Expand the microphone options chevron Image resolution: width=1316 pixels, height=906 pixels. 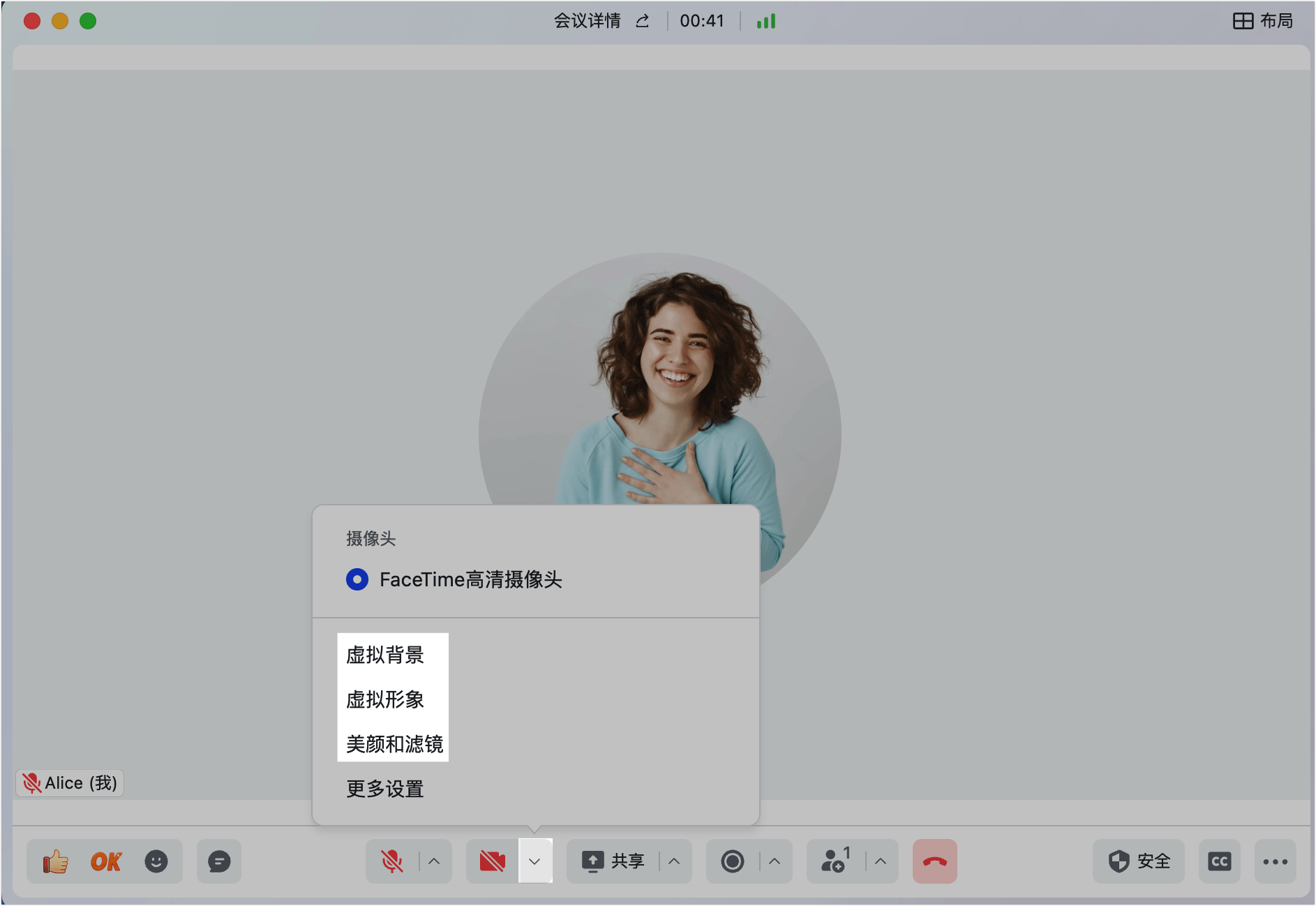click(x=435, y=861)
